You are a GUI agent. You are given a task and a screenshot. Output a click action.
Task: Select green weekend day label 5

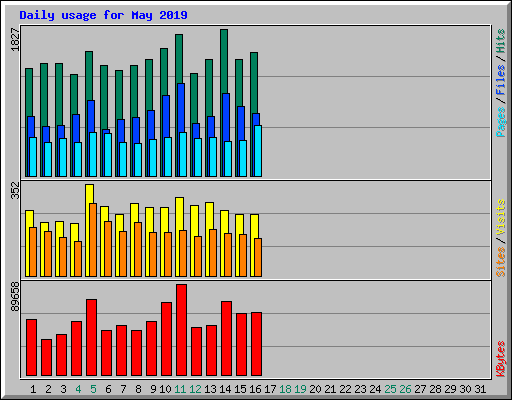pyautogui.click(x=93, y=389)
